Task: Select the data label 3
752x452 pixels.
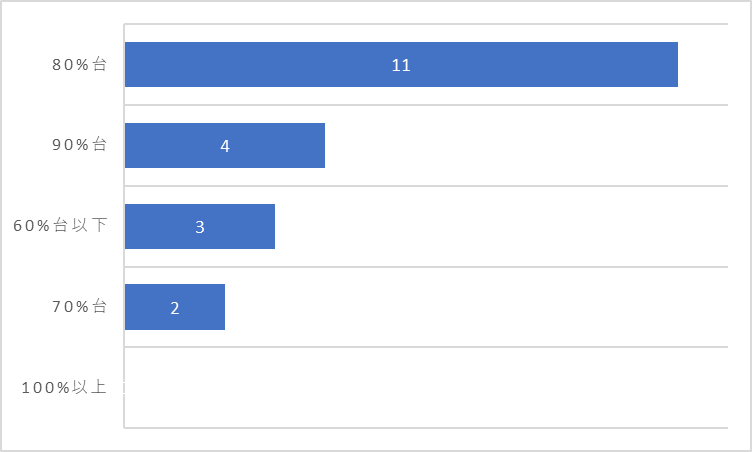Action: click(200, 227)
